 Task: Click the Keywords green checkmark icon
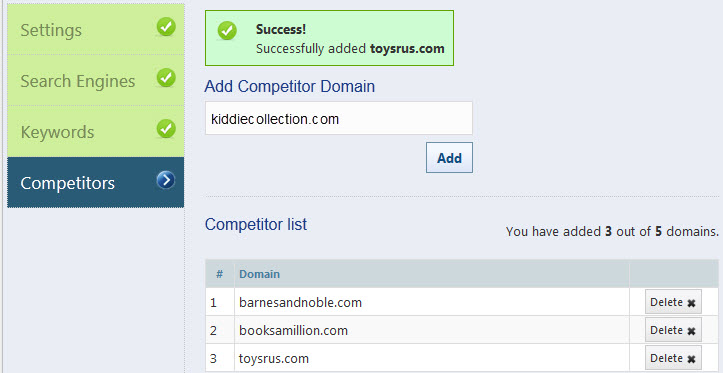point(166,129)
